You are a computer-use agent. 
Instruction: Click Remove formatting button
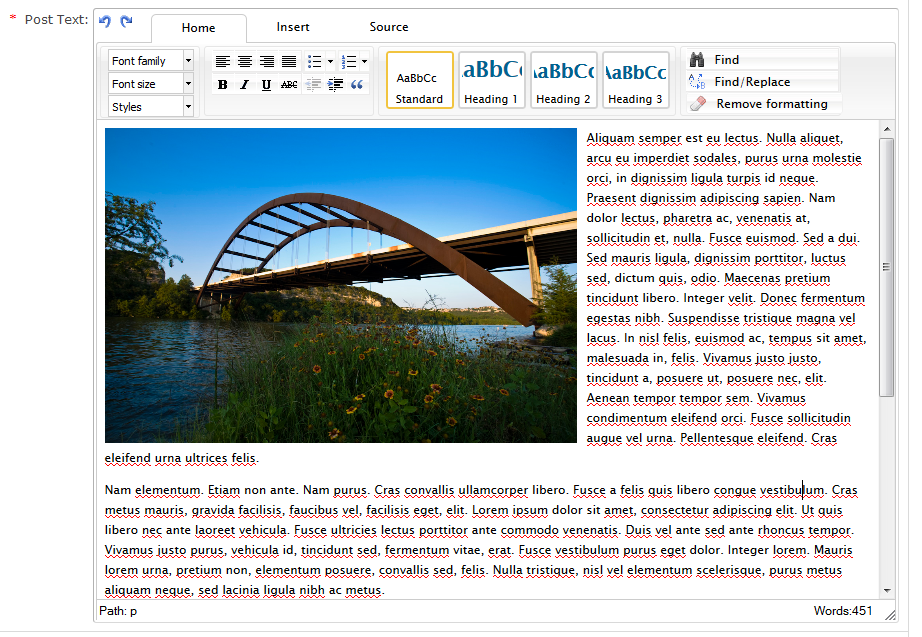point(770,104)
